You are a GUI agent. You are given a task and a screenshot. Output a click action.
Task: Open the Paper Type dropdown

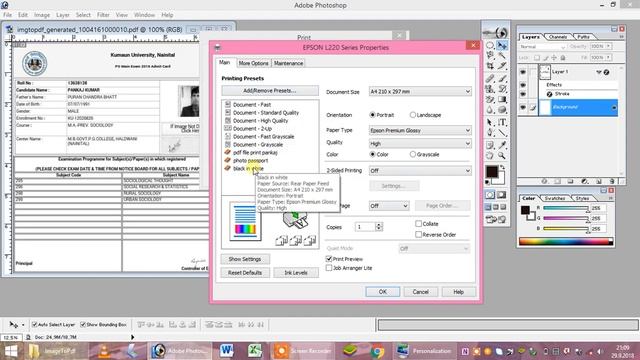tap(420, 131)
